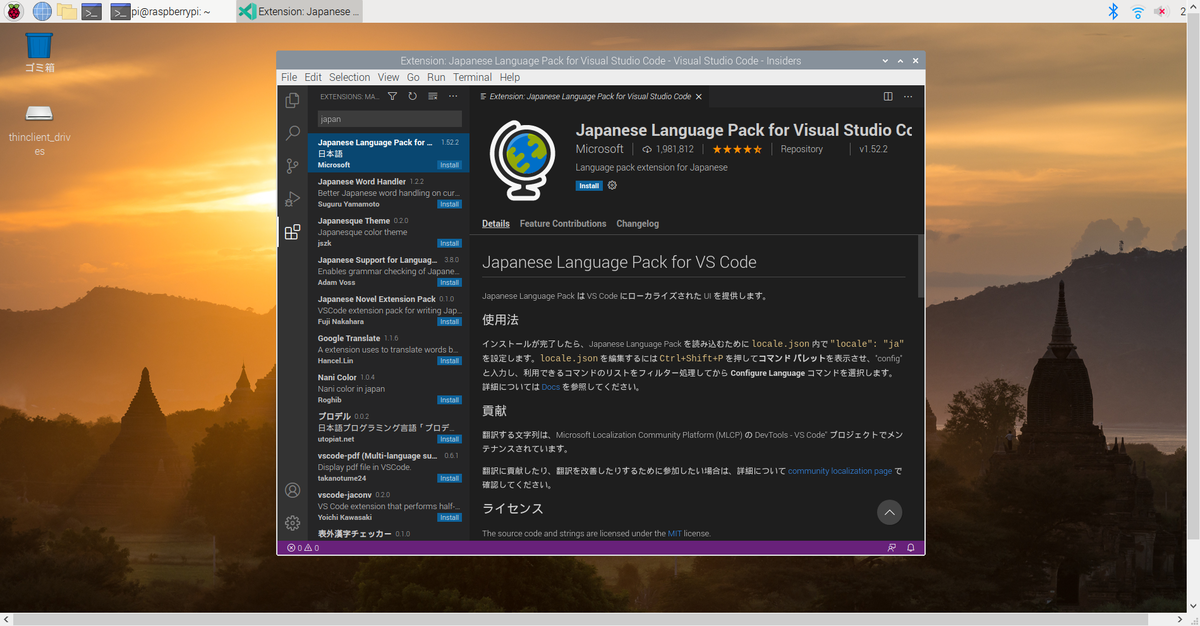Open the Bluetooth tray icon
1200x626 pixels.
coord(1112,11)
